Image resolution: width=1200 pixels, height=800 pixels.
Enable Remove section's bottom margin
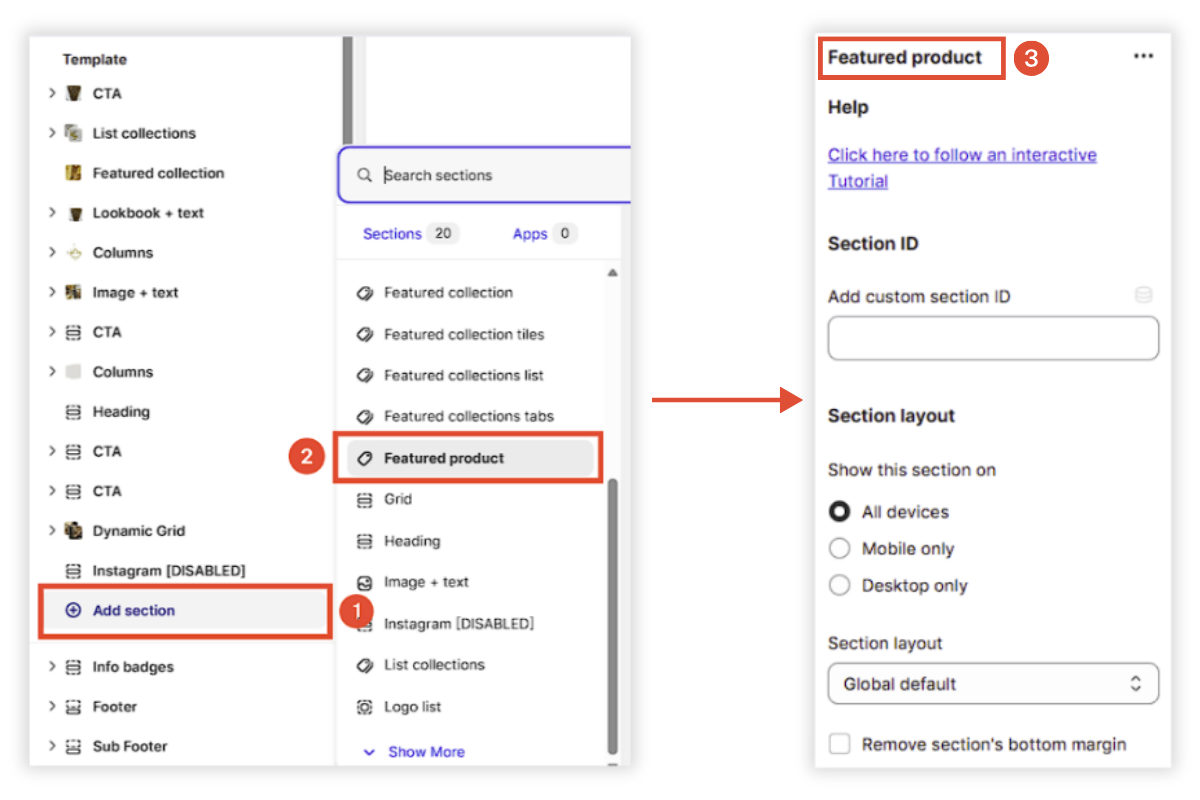pos(839,743)
